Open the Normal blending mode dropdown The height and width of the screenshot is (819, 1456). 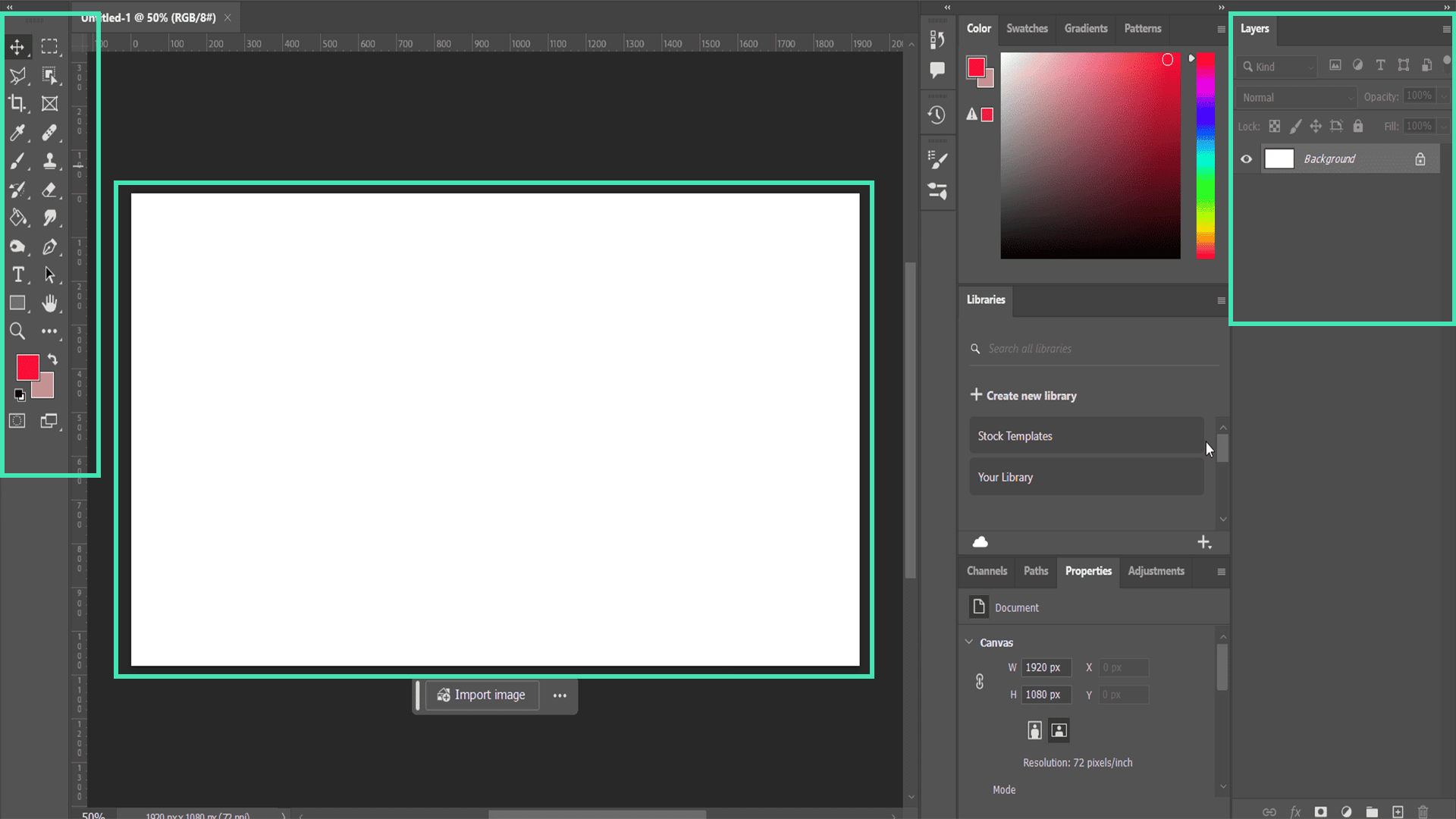tap(1296, 97)
